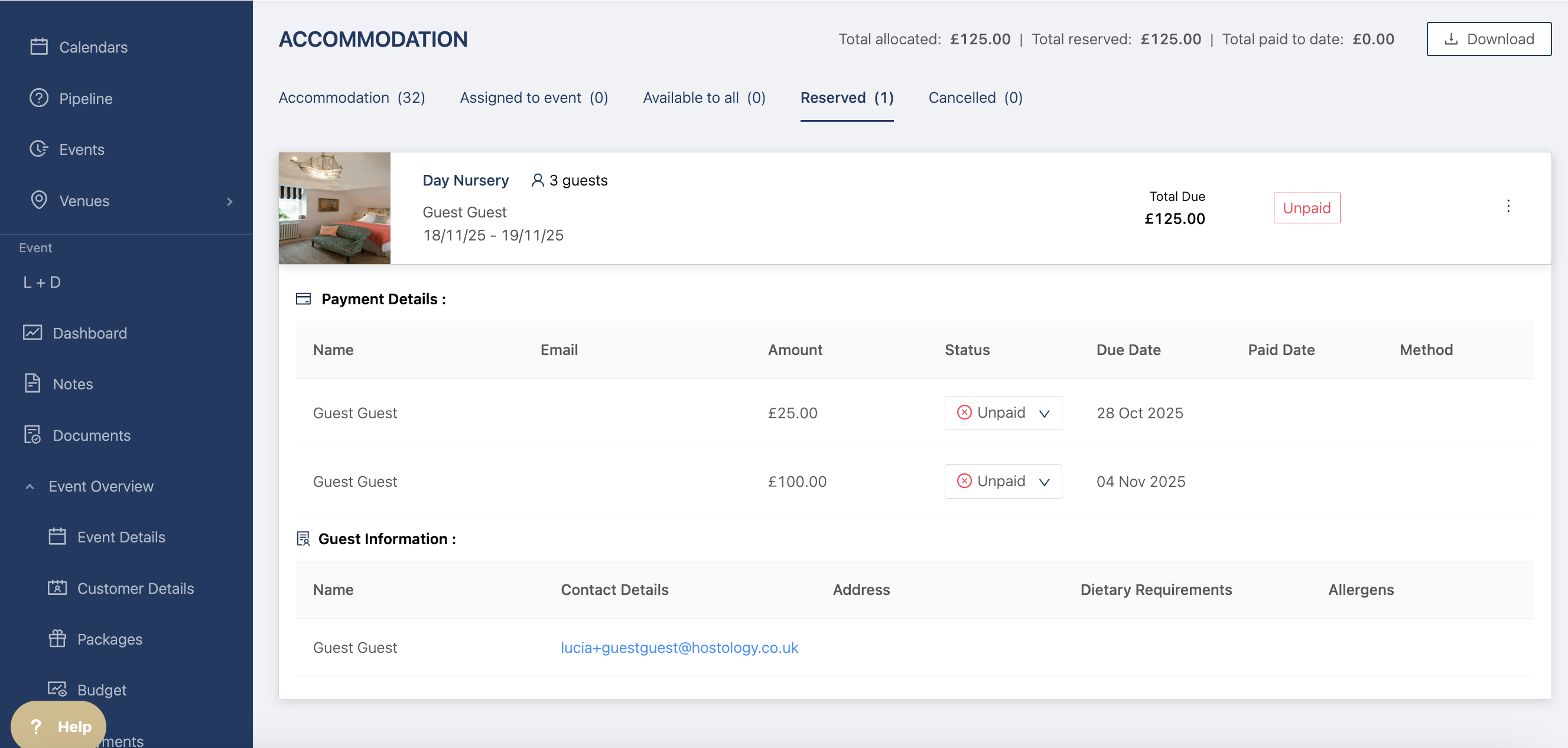
Task: Open Pipeline via its sidebar icon
Action: point(39,98)
